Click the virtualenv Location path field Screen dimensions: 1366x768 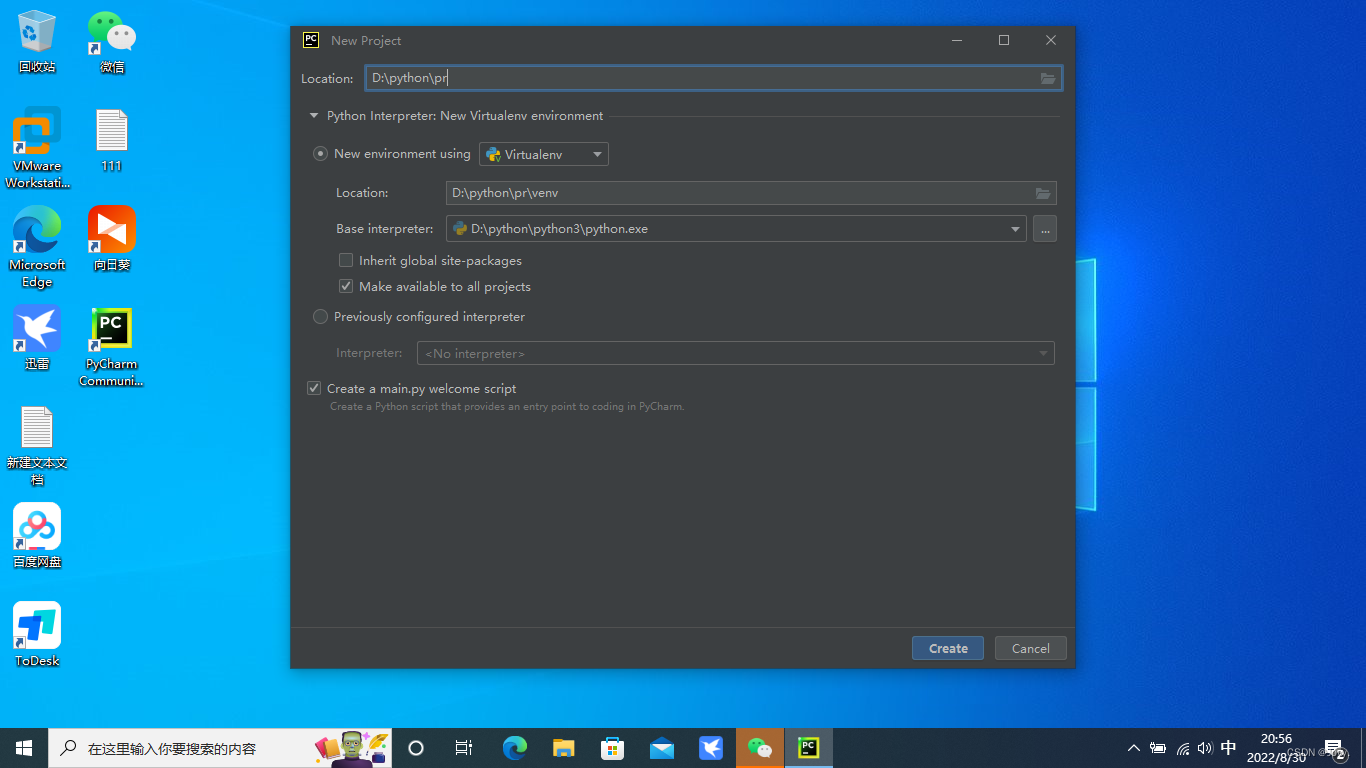(751, 193)
